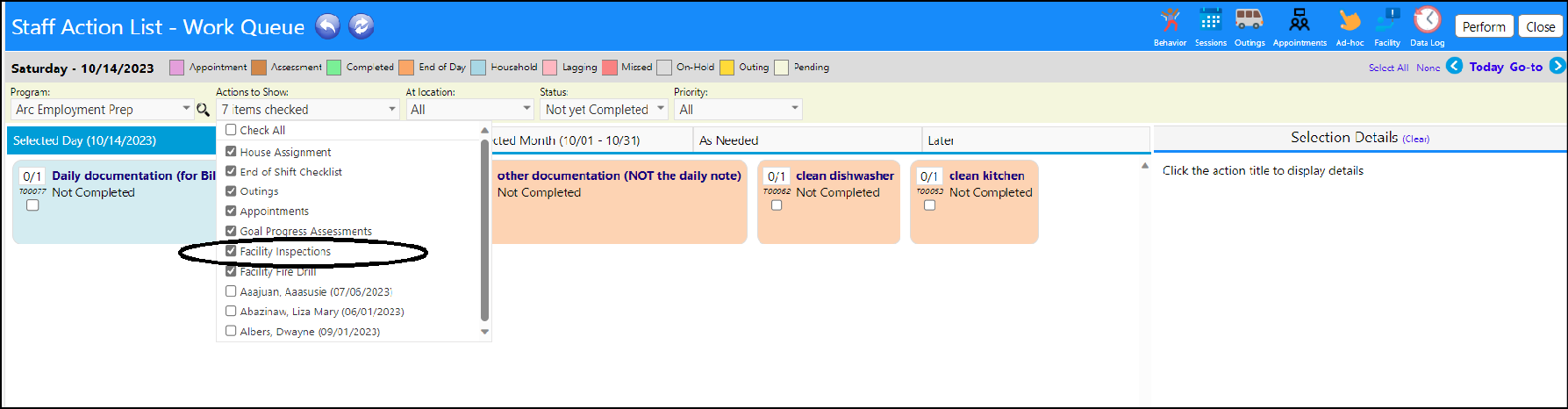Uncheck End of Shift Checklist option
The width and height of the screenshot is (1568, 409).
231,171
